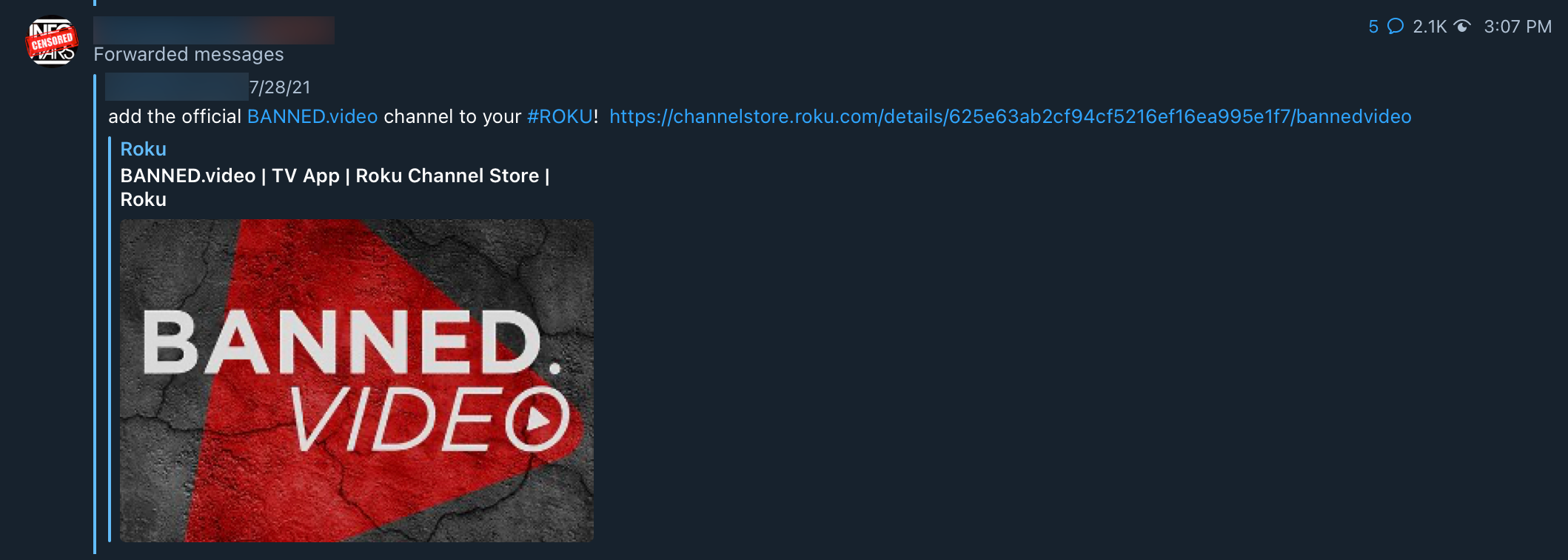Click the link preview's left accent bar
Image resolution: width=1568 pixels, height=560 pixels.
click(x=110, y=341)
